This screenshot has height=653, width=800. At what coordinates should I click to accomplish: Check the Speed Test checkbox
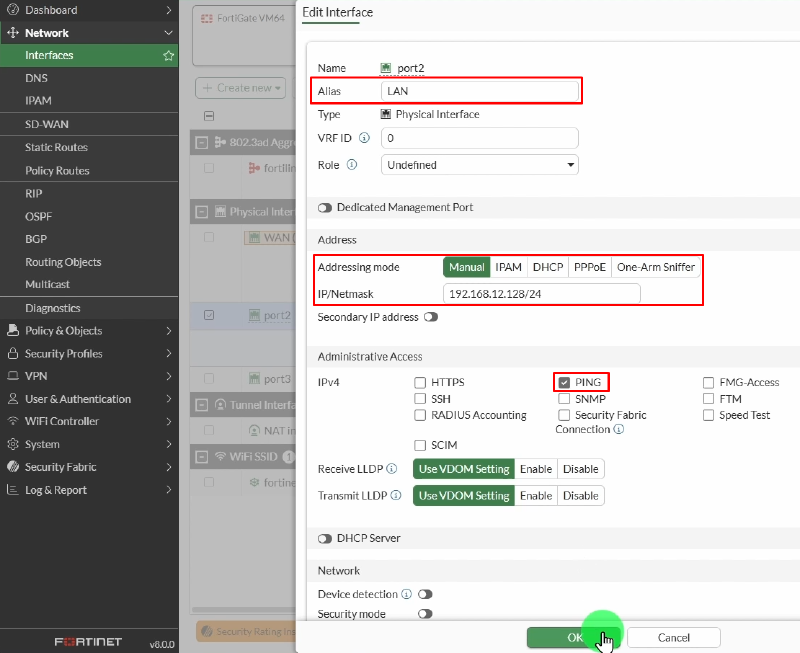point(708,415)
